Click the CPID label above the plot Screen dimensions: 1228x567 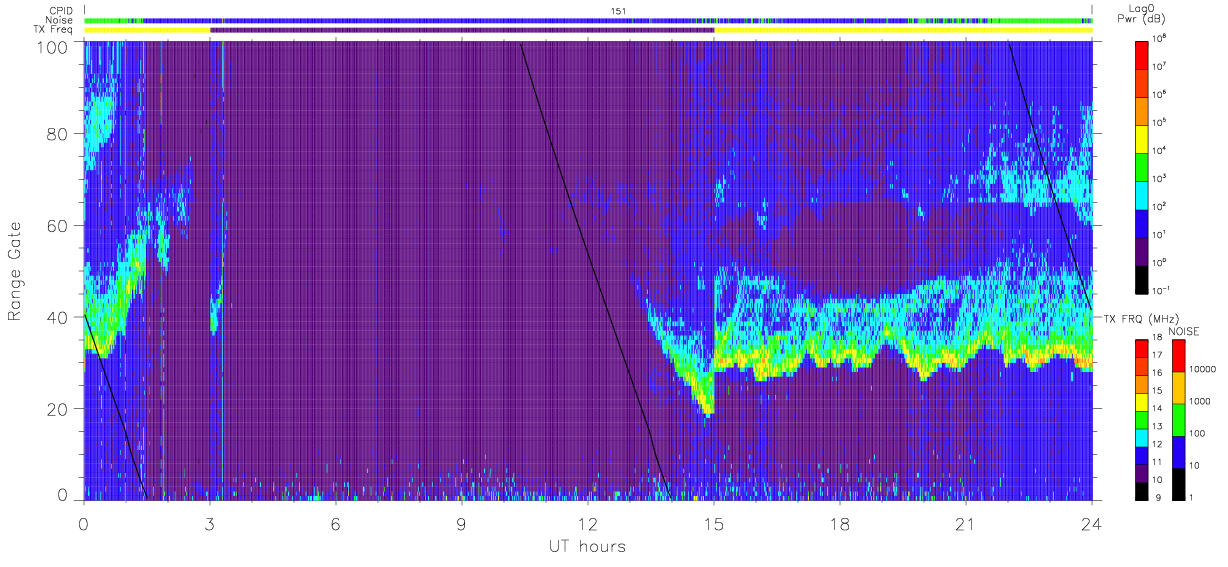coord(62,10)
